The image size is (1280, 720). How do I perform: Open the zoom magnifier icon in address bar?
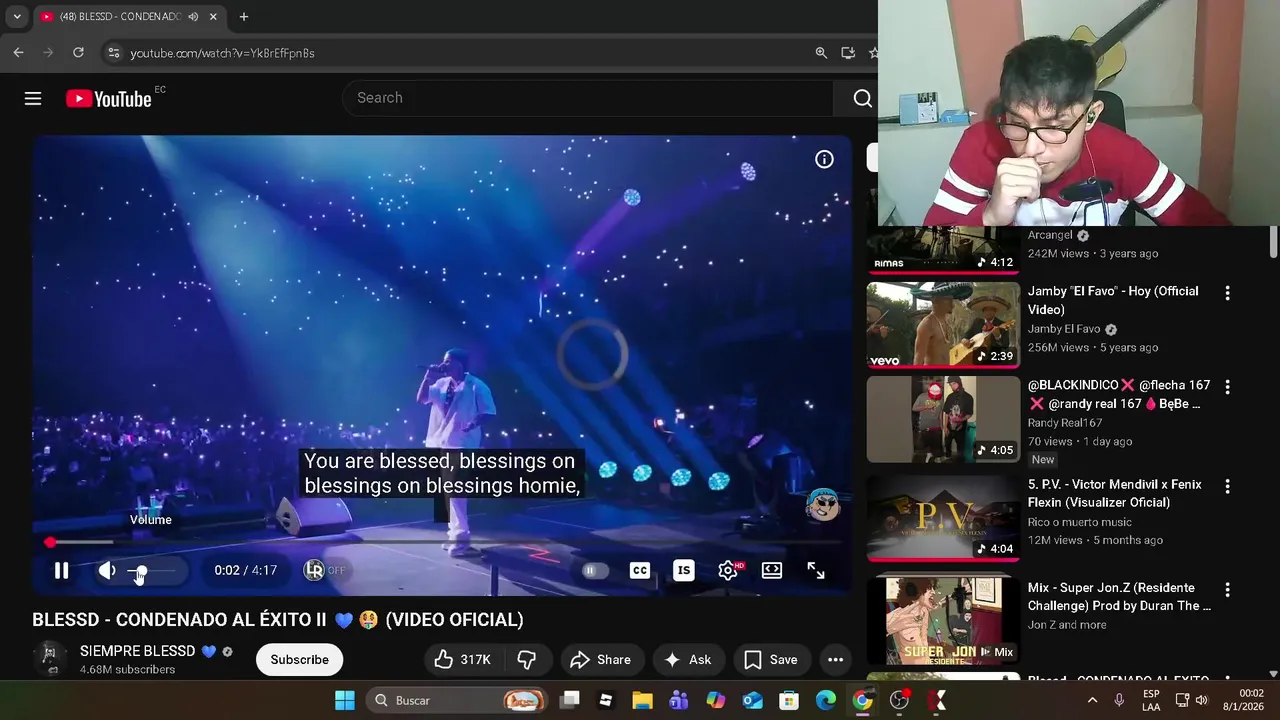[x=821, y=53]
